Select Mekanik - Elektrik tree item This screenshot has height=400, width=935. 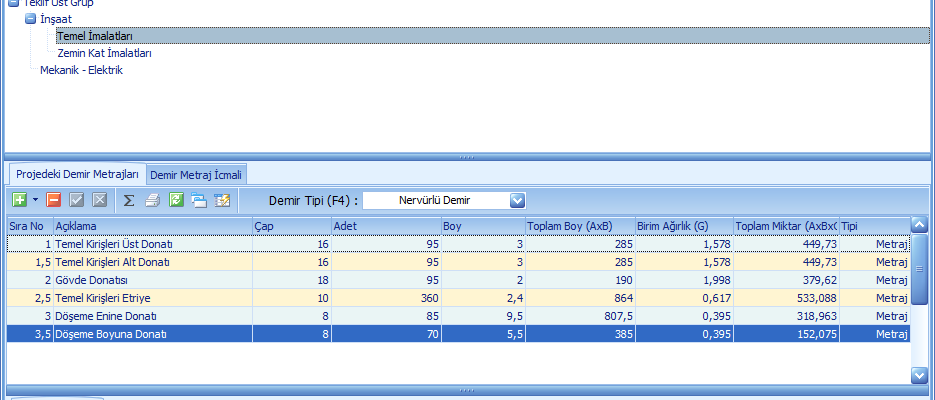pos(81,70)
